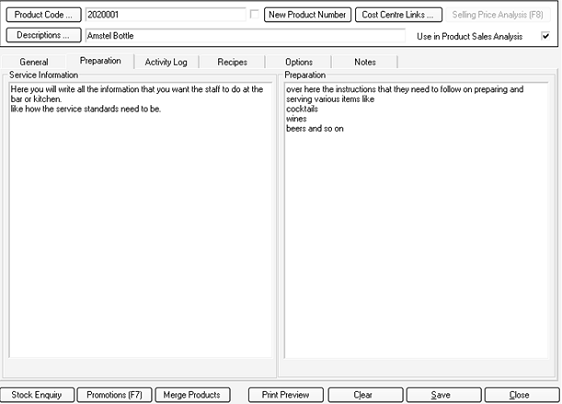Close the product window

tap(522, 395)
